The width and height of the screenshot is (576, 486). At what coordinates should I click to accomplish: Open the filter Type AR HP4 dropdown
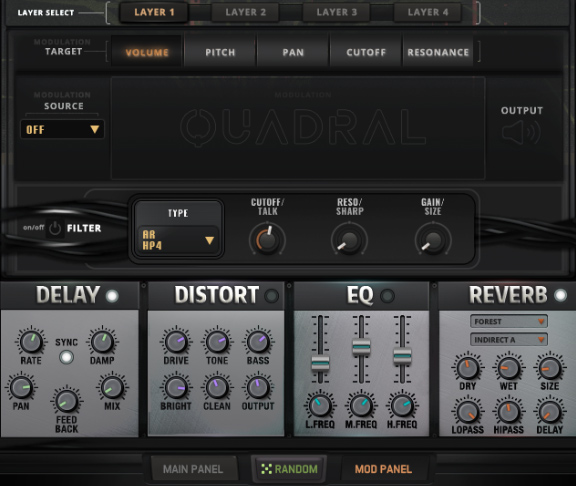coord(178,240)
